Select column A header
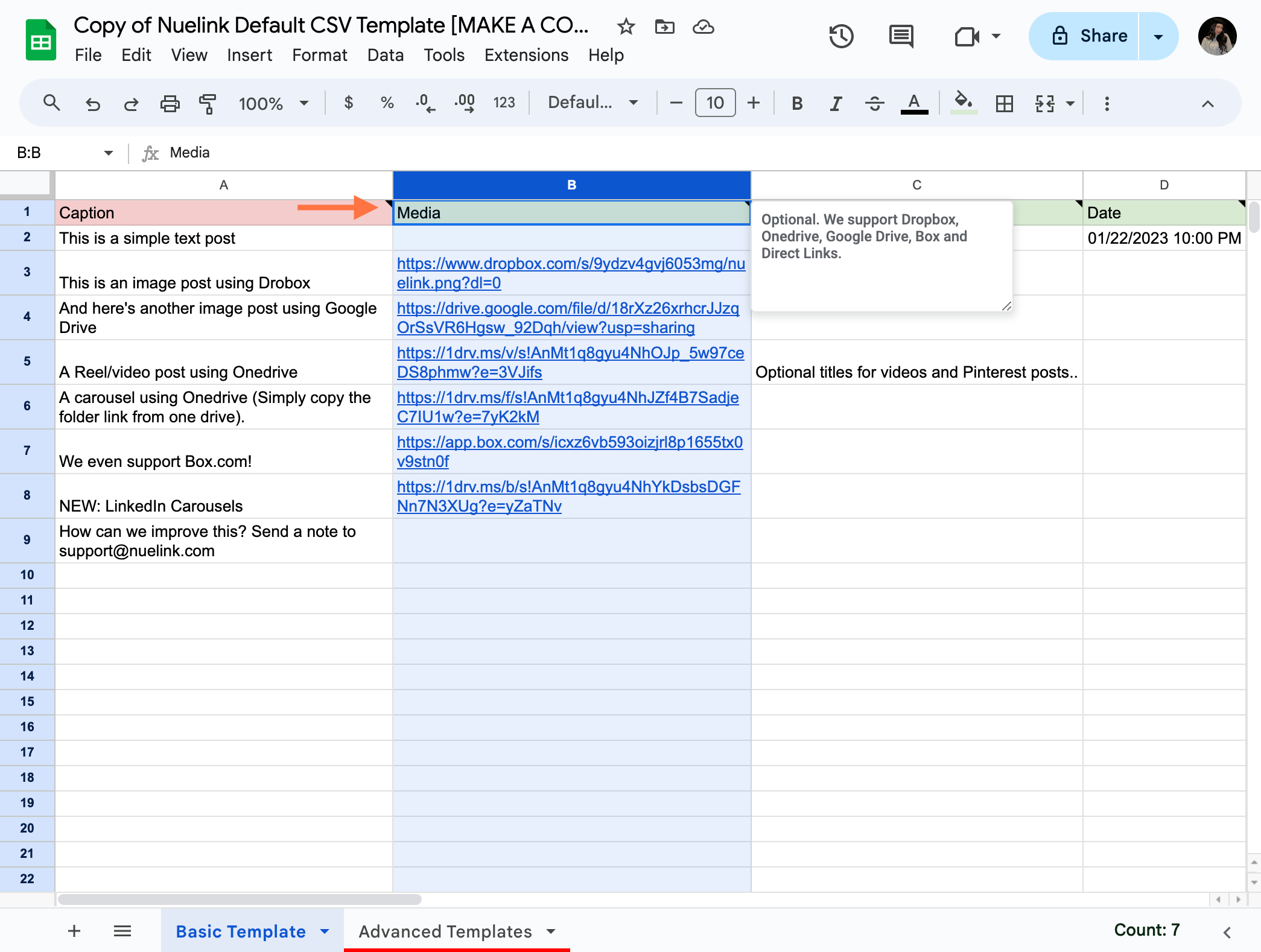Viewport: 1261px width, 952px height. pos(224,185)
